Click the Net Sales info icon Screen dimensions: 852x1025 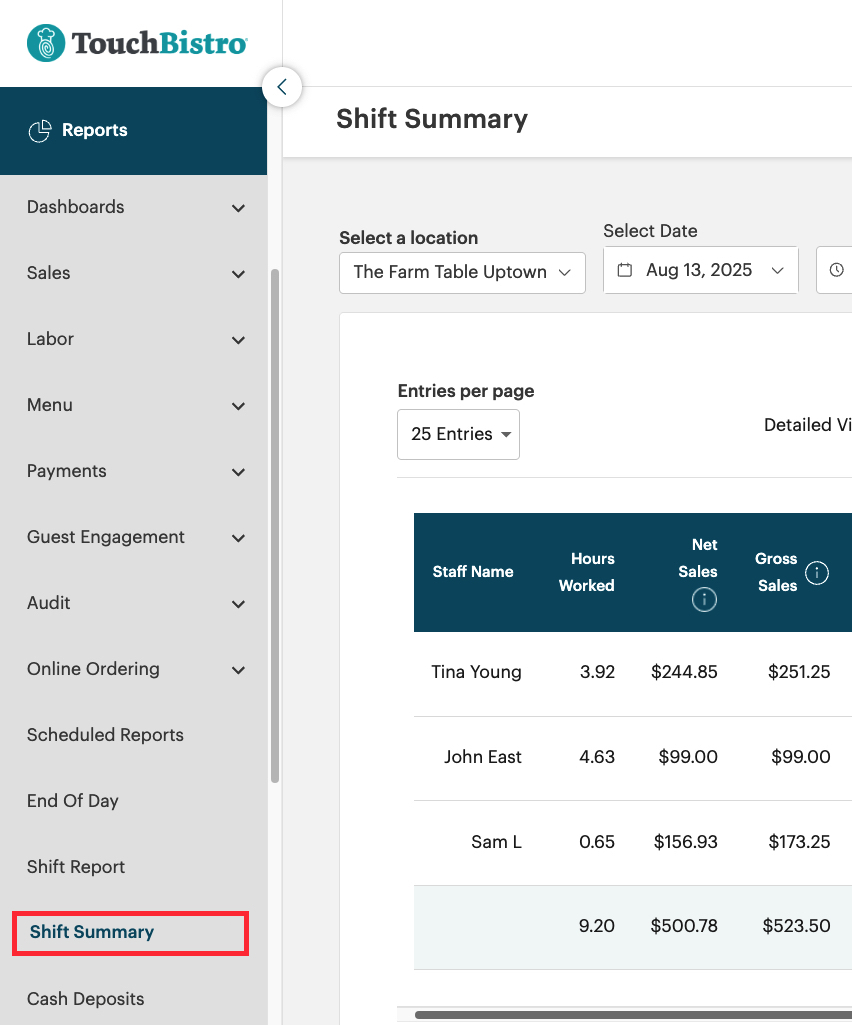704,600
